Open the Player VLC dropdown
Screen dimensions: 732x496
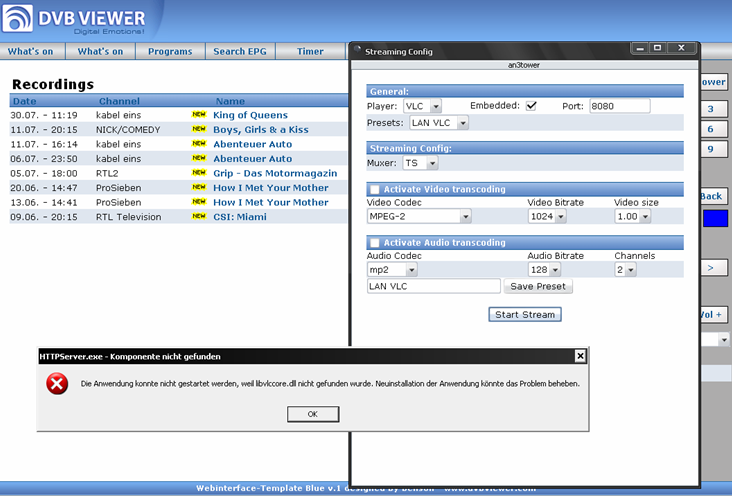[422, 106]
